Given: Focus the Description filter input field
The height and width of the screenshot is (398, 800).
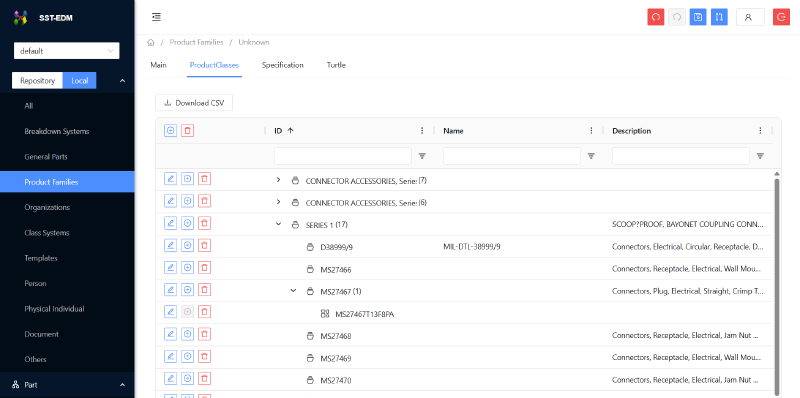Looking at the screenshot, I should click(681, 156).
